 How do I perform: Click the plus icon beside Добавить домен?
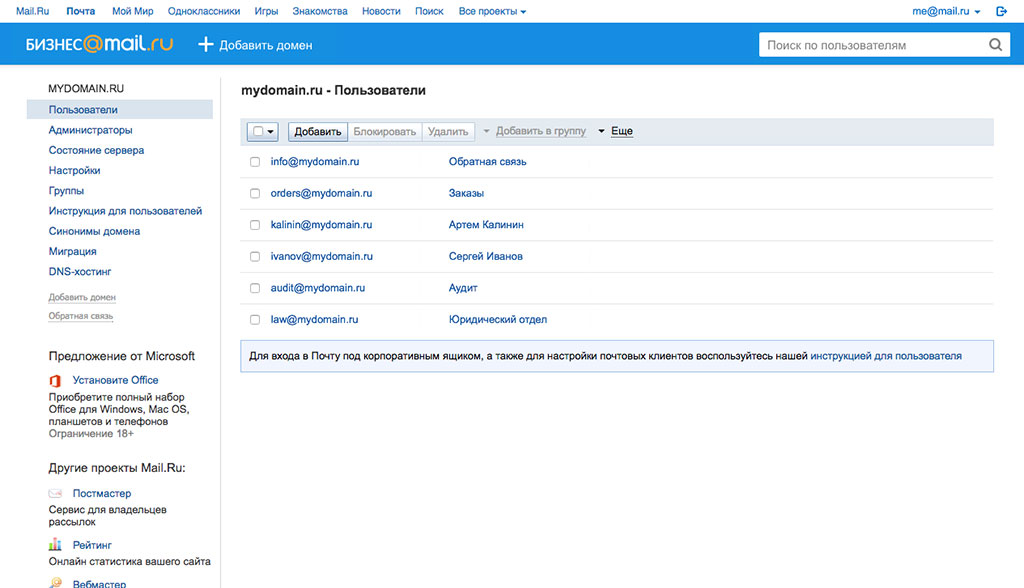(206, 44)
